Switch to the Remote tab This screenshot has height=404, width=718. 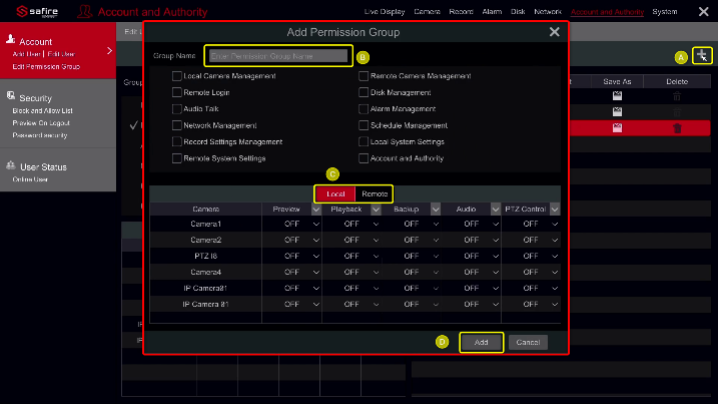click(x=374, y=193)
